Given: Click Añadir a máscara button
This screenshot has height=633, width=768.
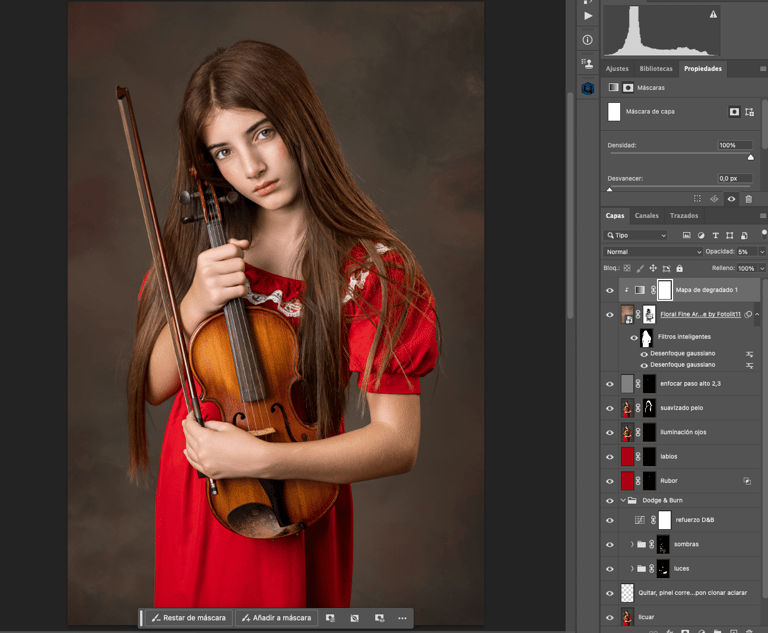Looking at the screenshot, I should [x=275, y=618].
